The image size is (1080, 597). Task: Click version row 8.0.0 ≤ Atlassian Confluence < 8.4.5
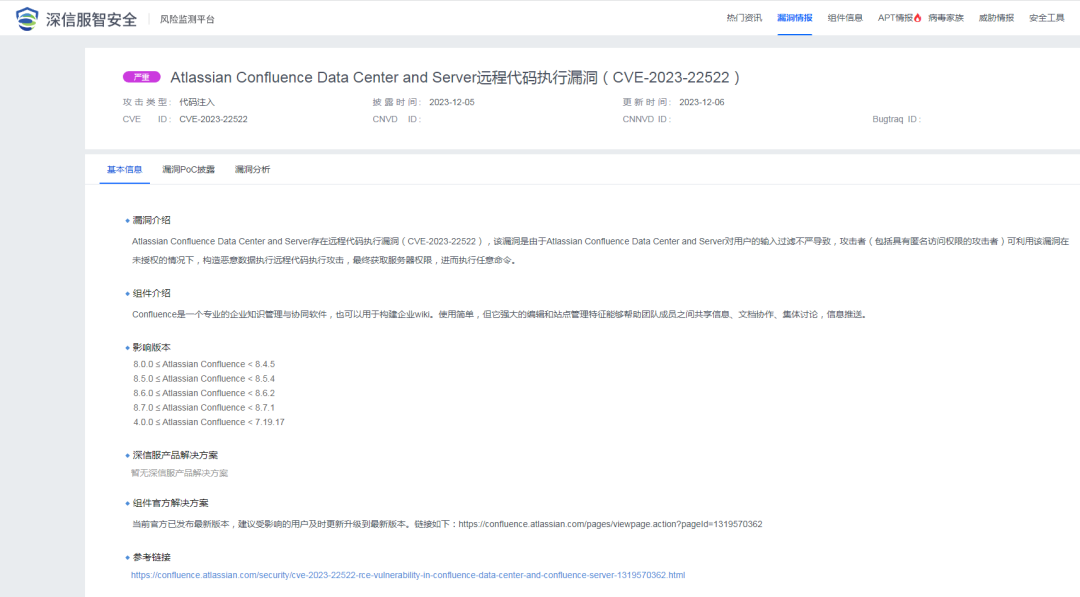pos(204,364)
